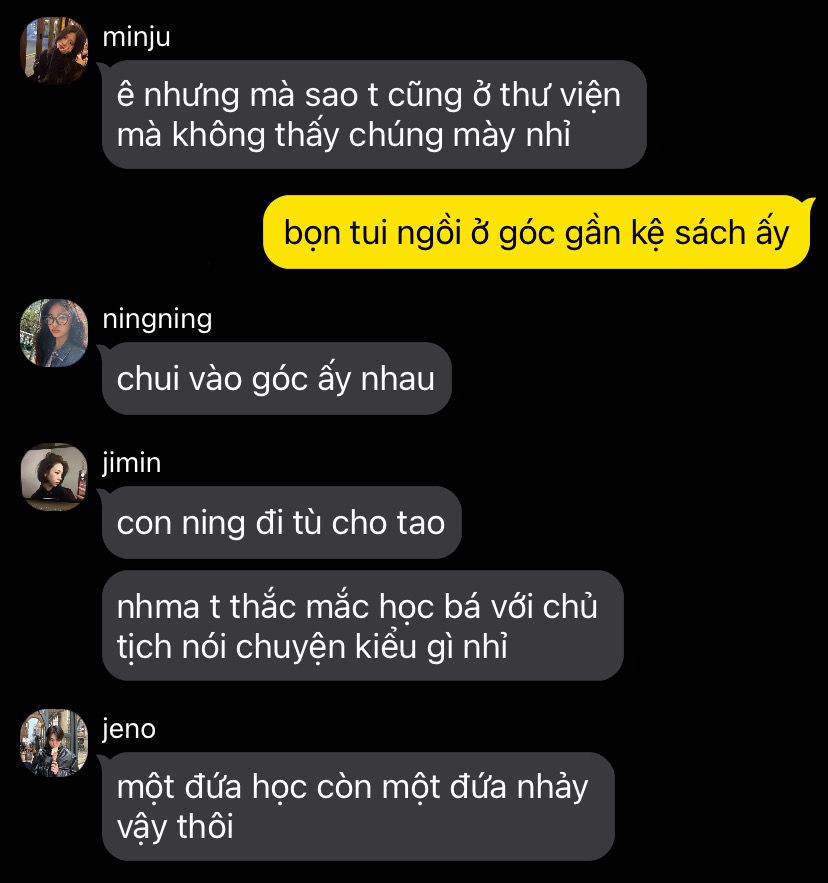Tap the jeno username label
The image size is (828, 883).
129,729
